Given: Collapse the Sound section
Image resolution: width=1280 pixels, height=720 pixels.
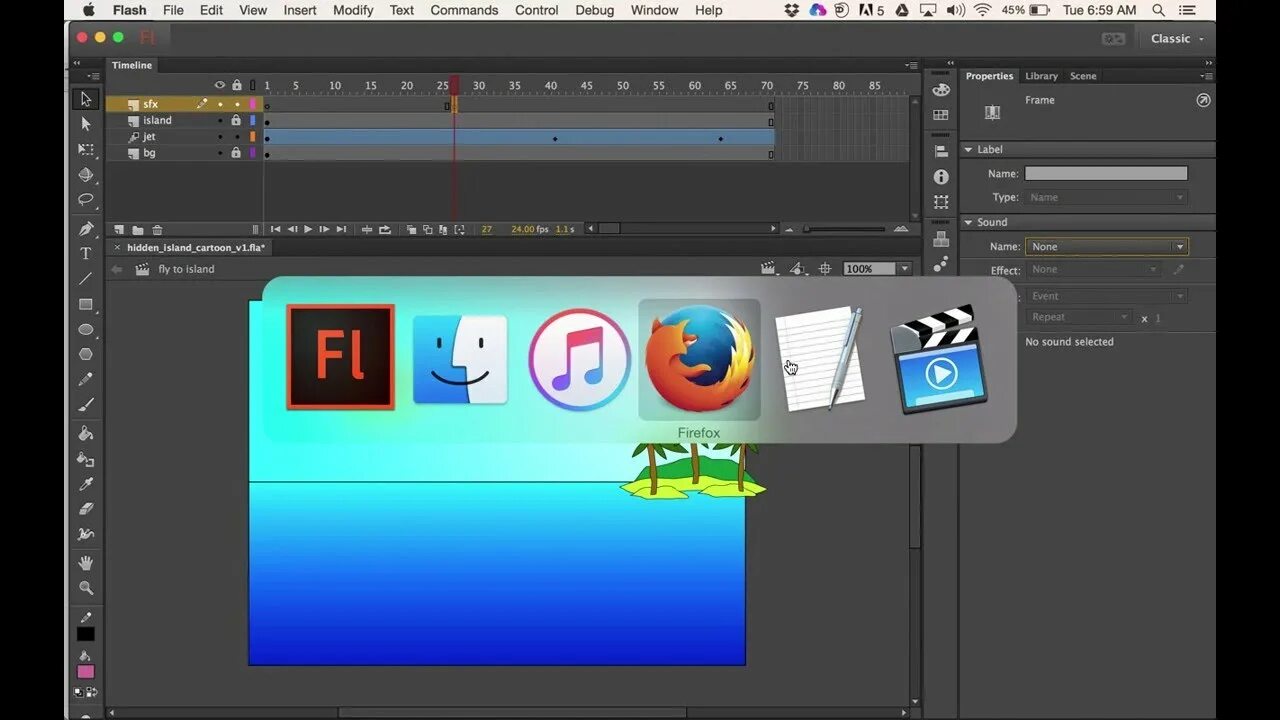Looking at the screenshot, I should [x=968, y=222].
